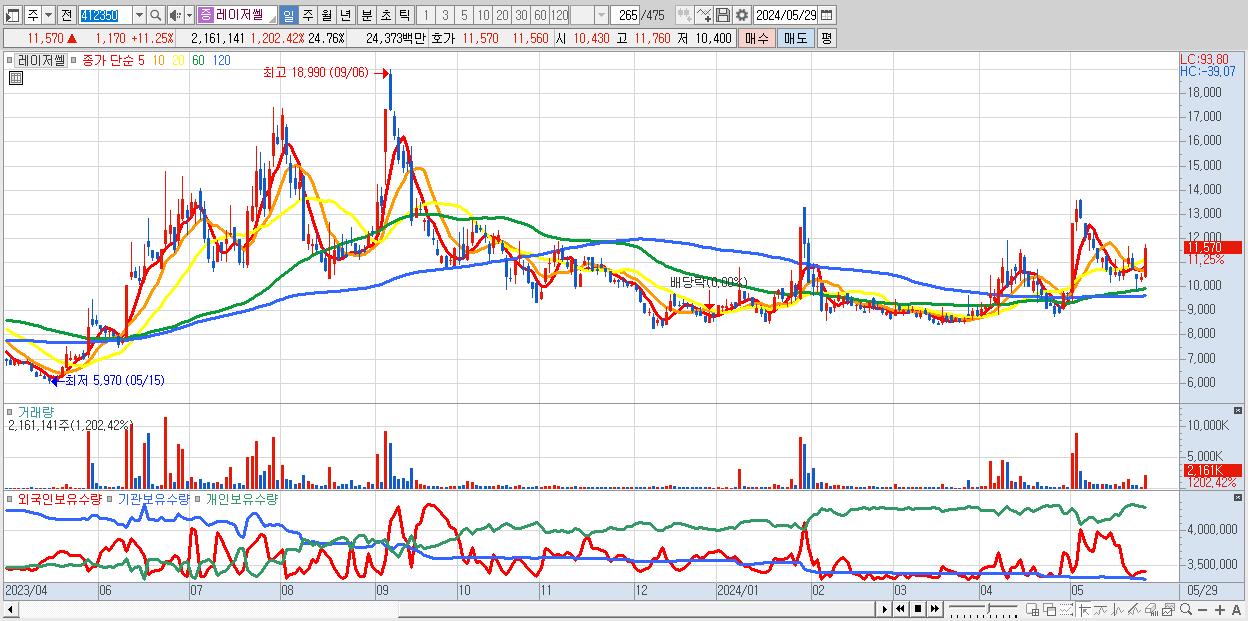Image resolution: width=1248 pixels, height=621 pixels.
Task: Click the candlestick compare icon beside 475
Action: [x=685, y=15]
